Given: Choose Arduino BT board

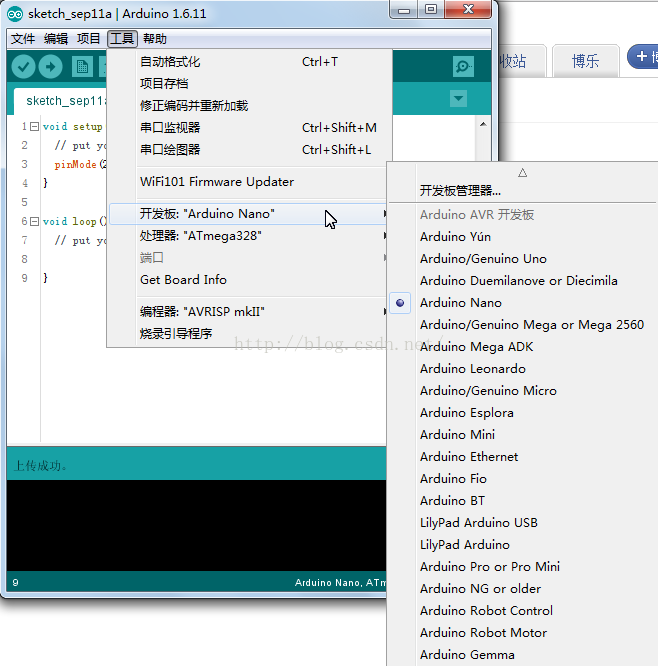Looking at the screenshot, I should click(x=523, y=501).
